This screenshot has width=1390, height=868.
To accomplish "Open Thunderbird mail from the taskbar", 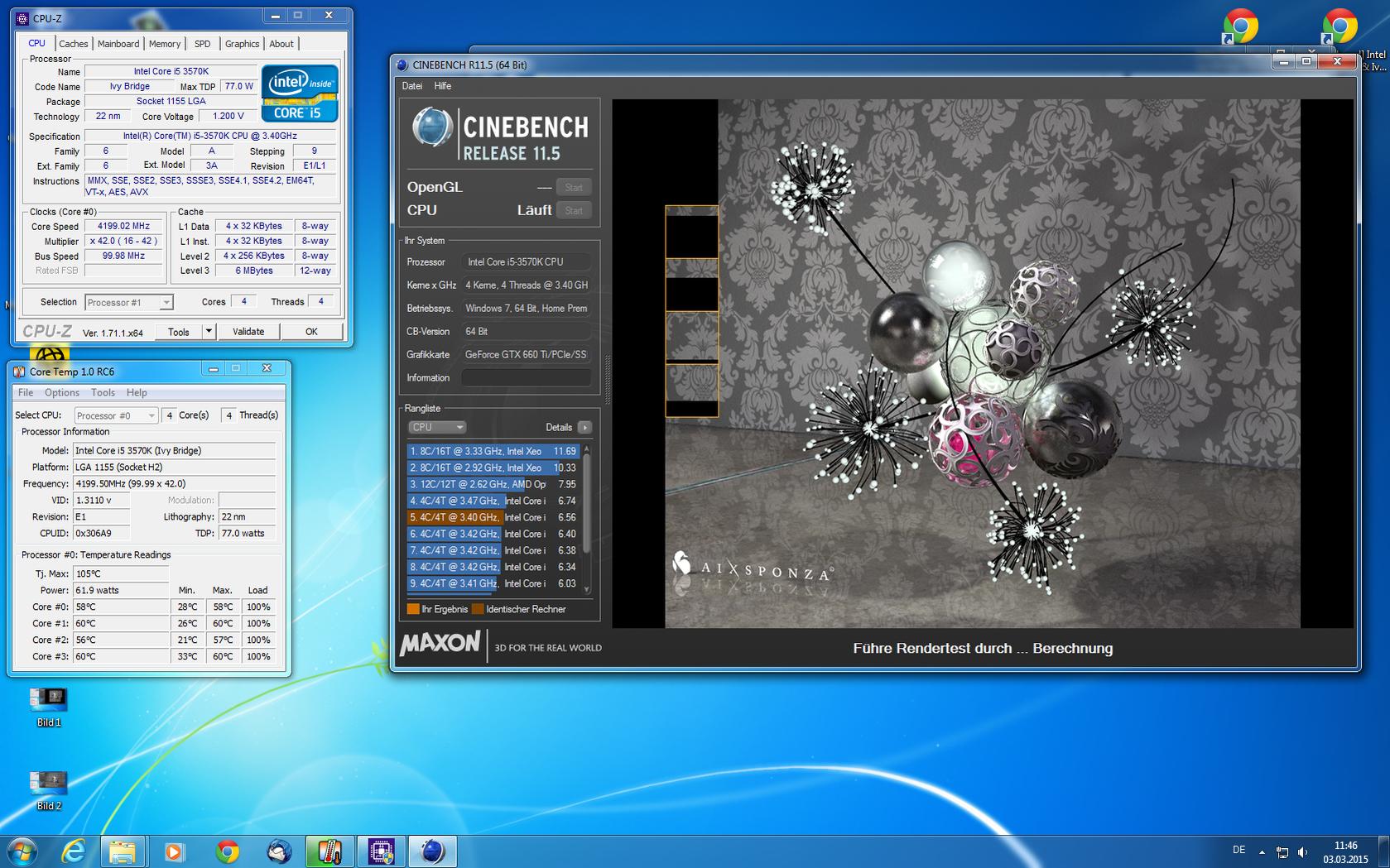I will pyautogui.click(x=279, y=851).
